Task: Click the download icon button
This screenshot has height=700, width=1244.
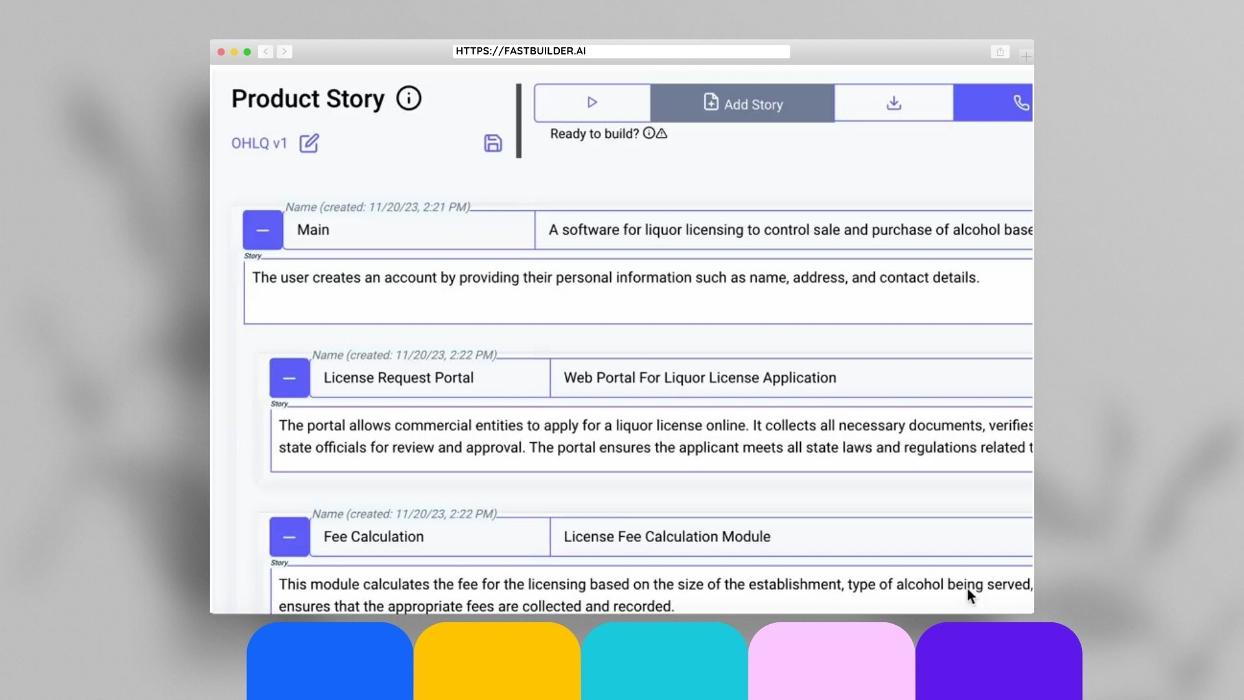Action: pos(893,103)
